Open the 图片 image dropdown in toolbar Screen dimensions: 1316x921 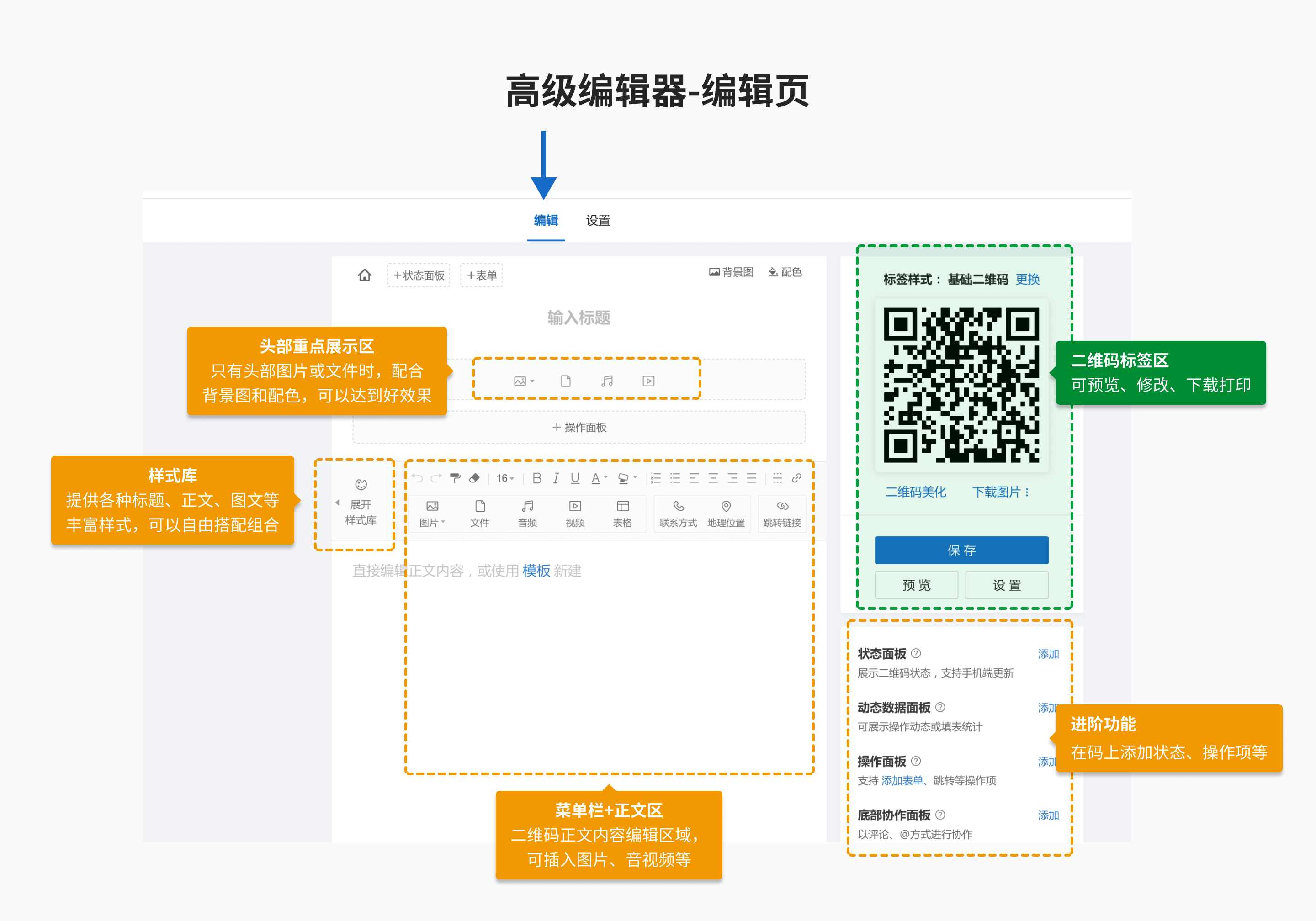pyautogui.click(x=432, y=513)
